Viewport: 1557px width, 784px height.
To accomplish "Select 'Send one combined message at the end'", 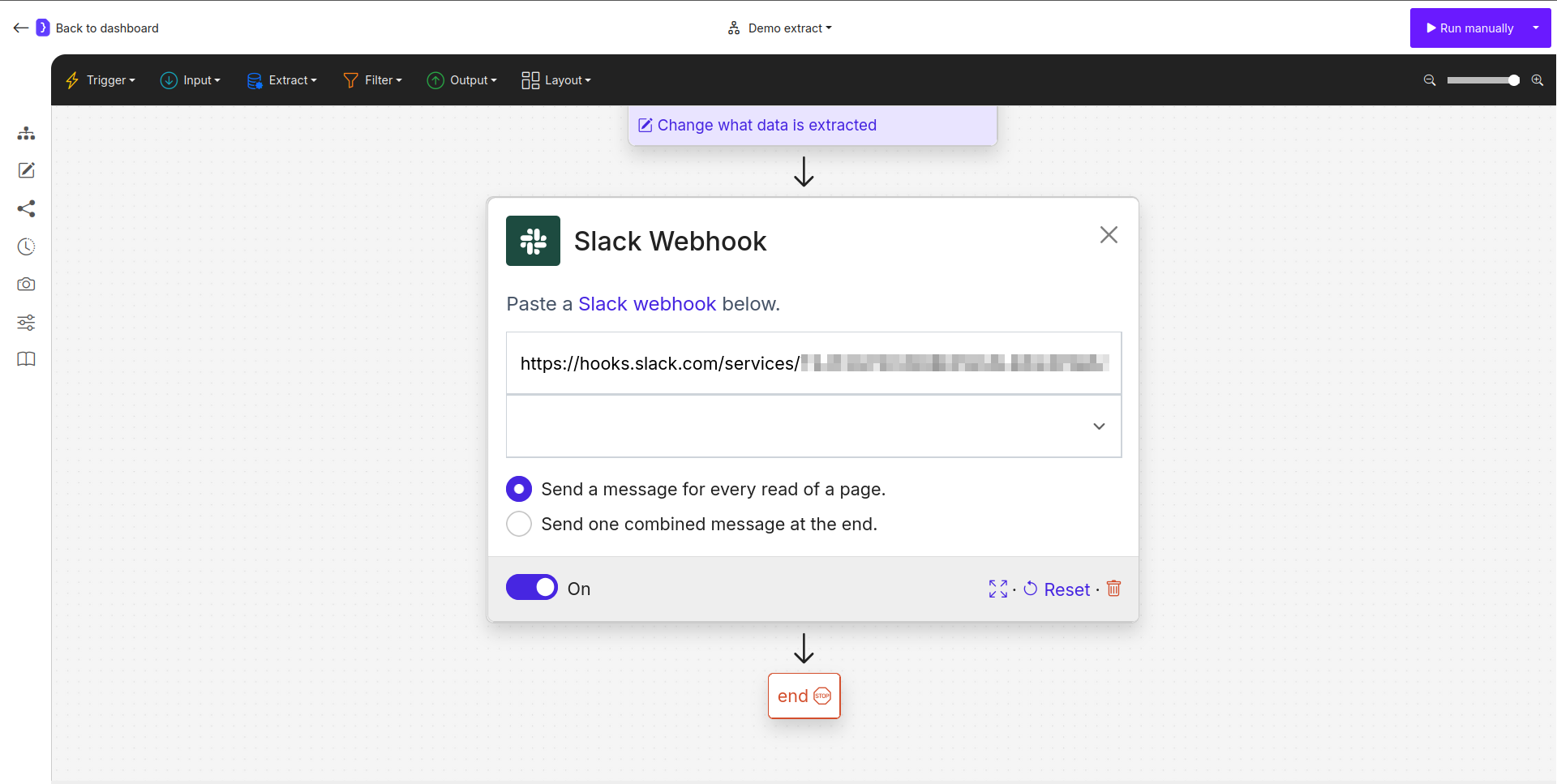I will 519,524.
